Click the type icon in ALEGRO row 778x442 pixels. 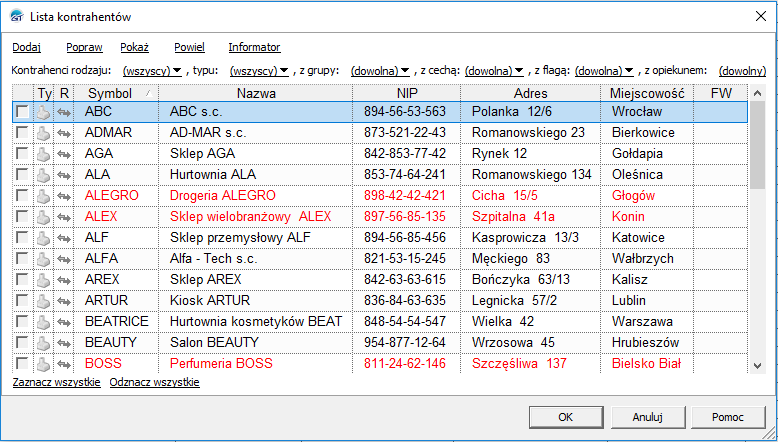43,196
